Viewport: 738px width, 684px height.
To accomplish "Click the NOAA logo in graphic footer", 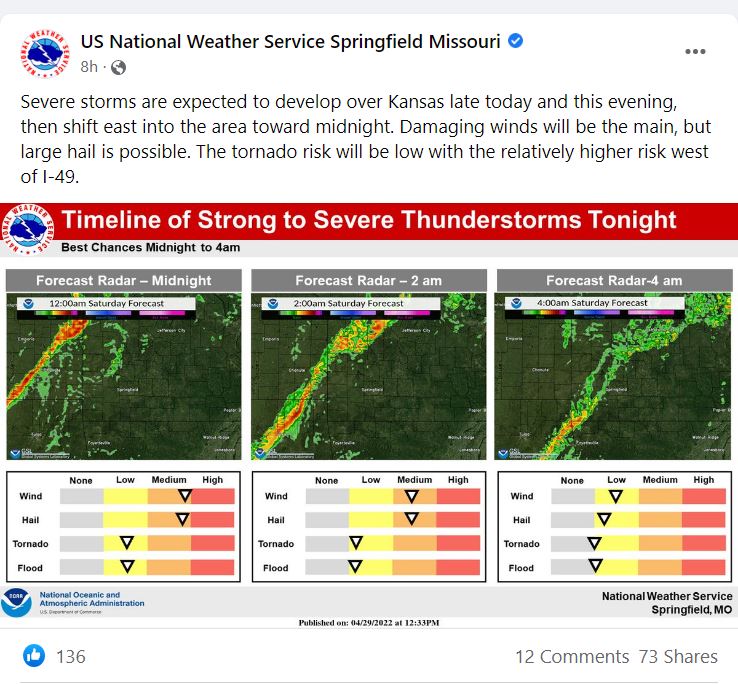I will click(16, 602).
